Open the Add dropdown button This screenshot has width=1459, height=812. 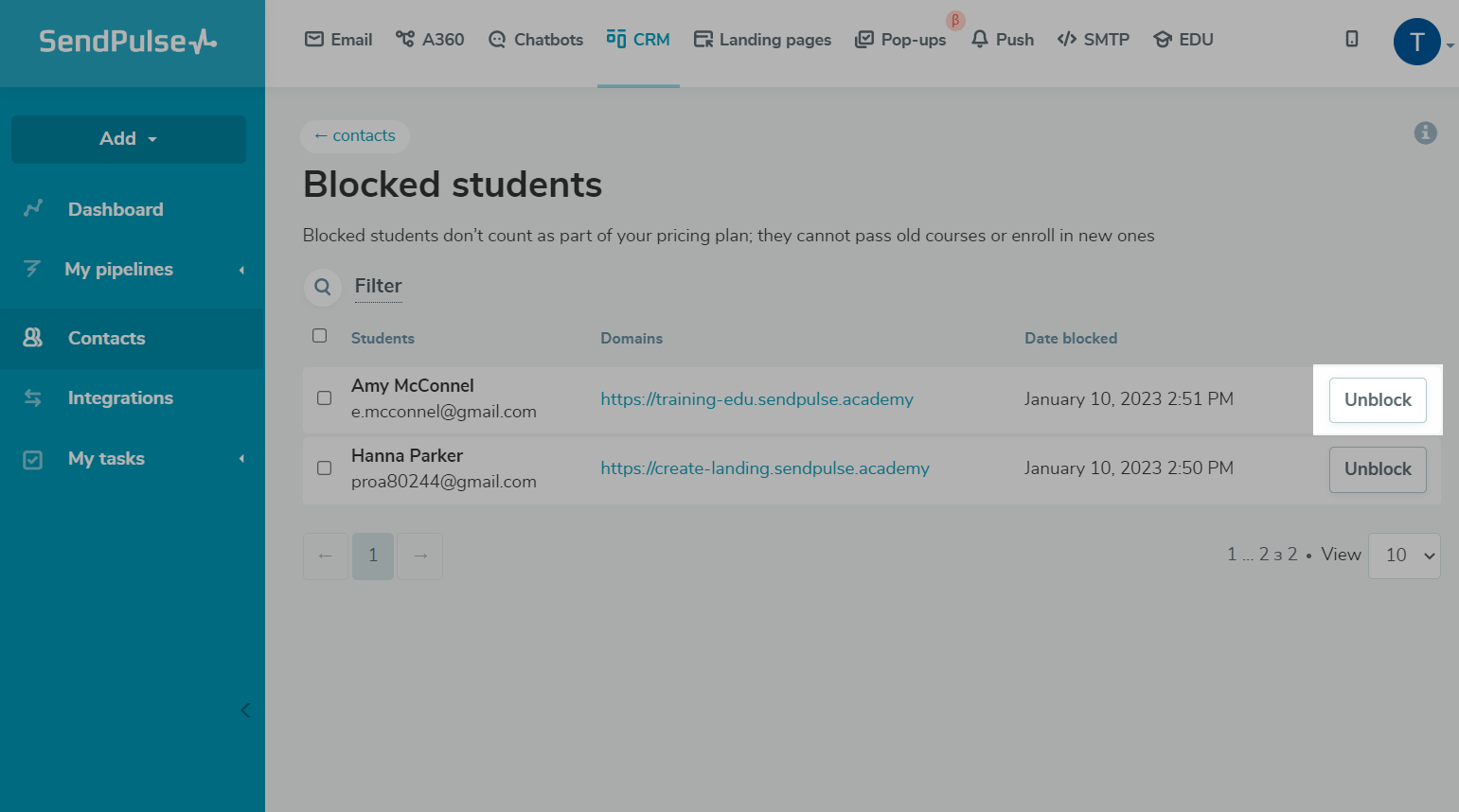point(129,139)
